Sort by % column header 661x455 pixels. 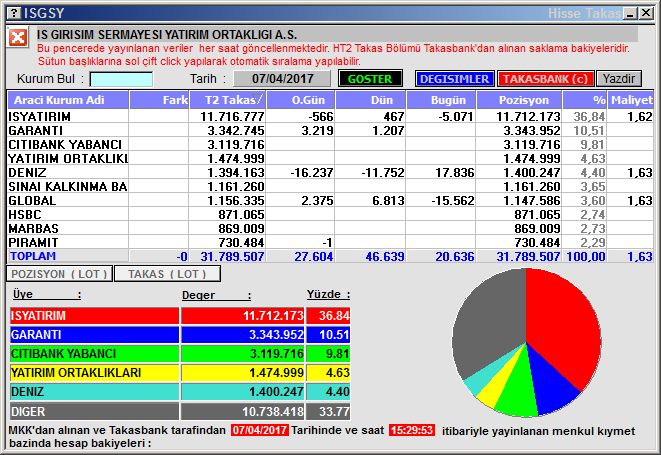(x=585, y=100)
